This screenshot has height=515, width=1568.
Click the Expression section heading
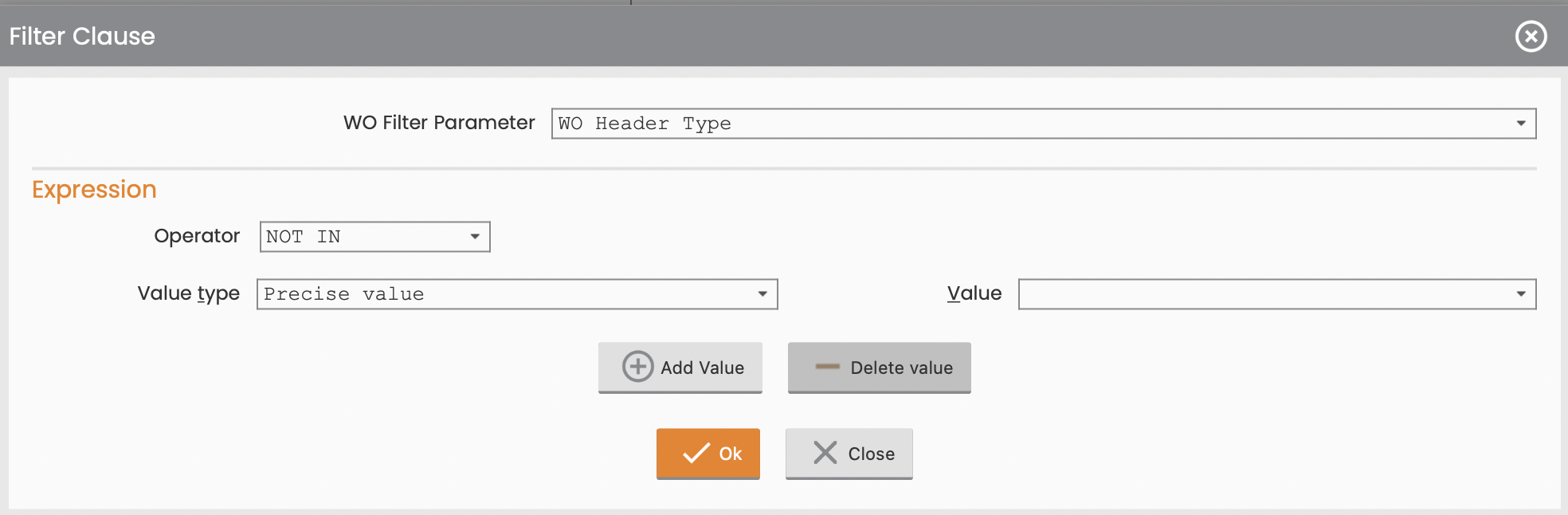pyautogui.click(x=94, y=190)
